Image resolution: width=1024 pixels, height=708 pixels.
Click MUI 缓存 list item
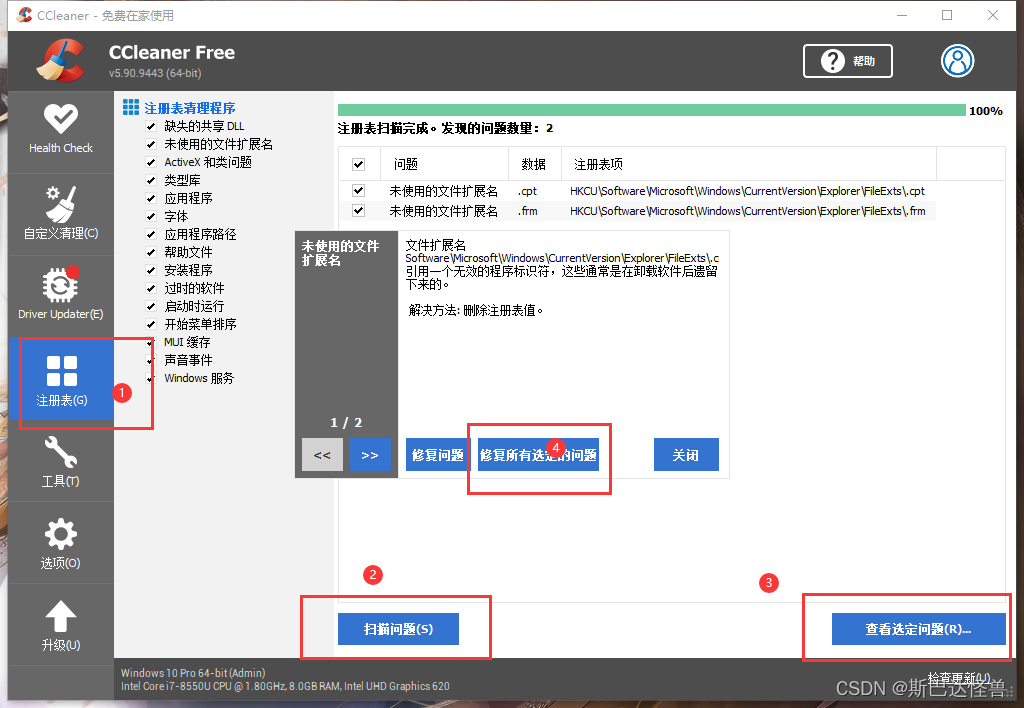click(187, 342)
